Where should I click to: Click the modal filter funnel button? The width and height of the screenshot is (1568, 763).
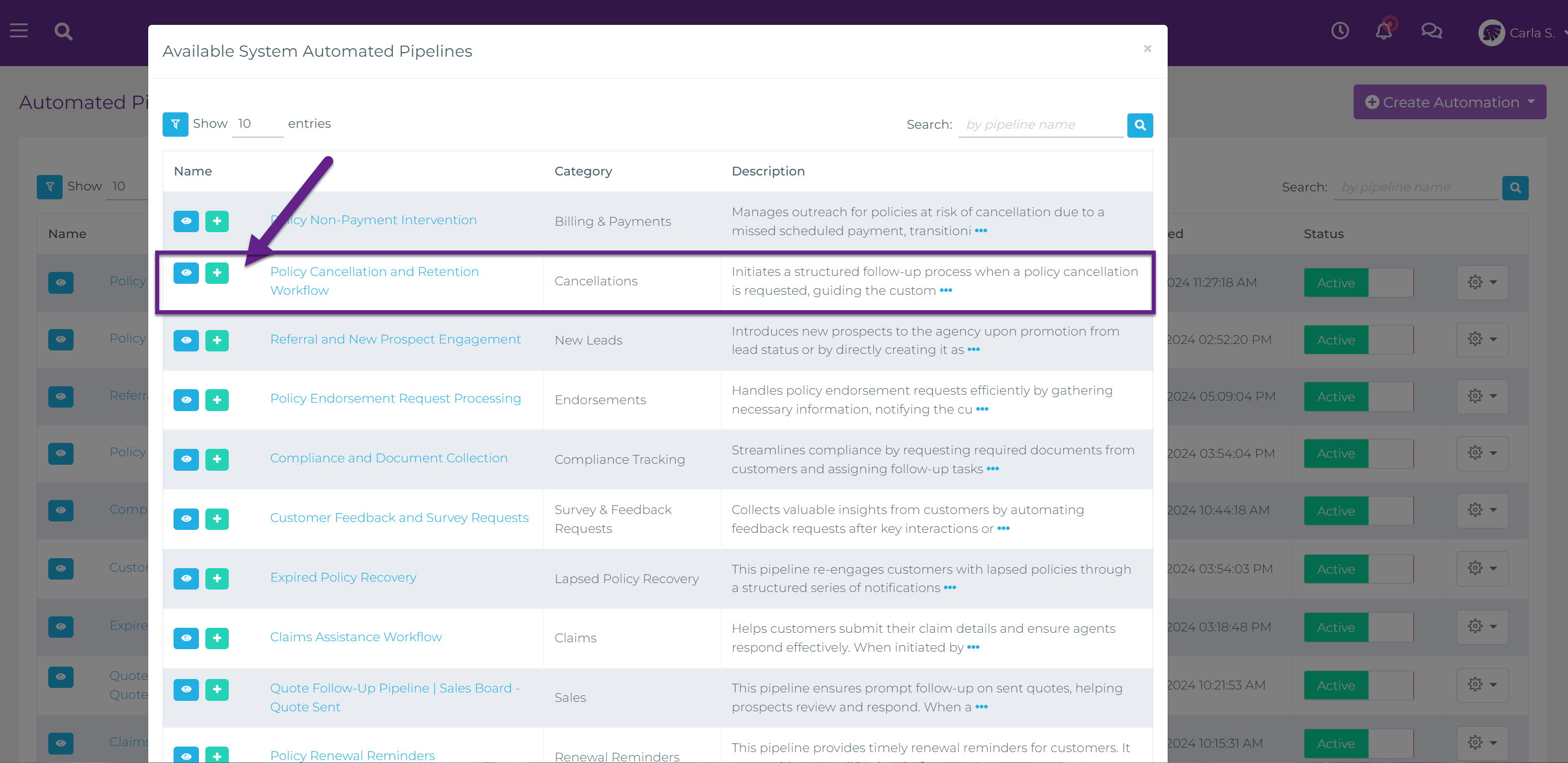pyautogui.click(x=176, y=124)
